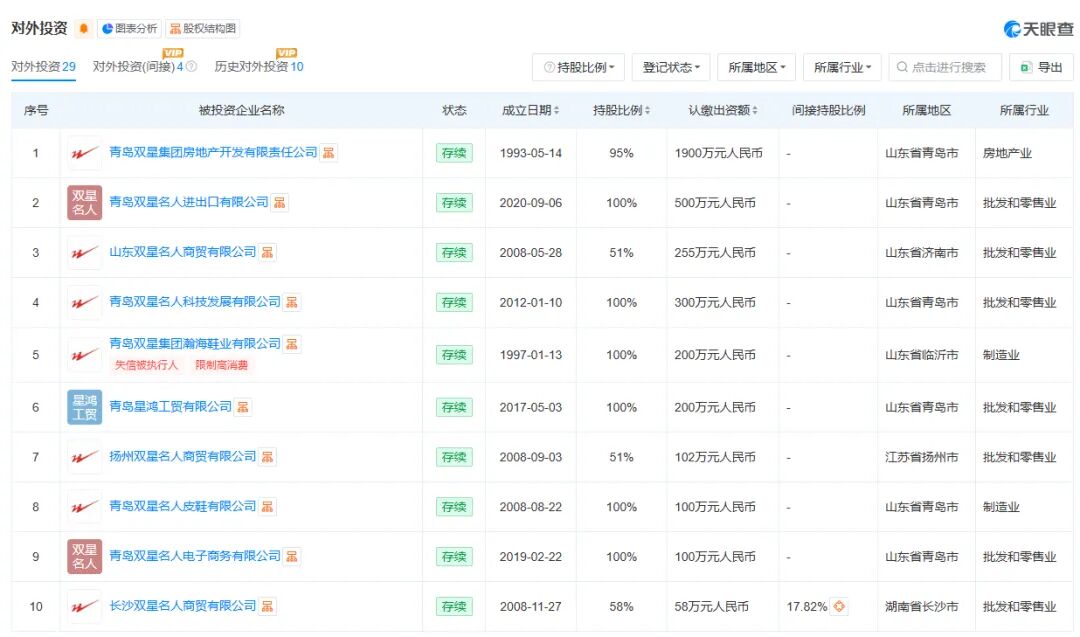Switch to 历史对外投资 10 tab
The width and height of the screenshot is (1080, 637).
pyautogui.click(x=259, y=67)
